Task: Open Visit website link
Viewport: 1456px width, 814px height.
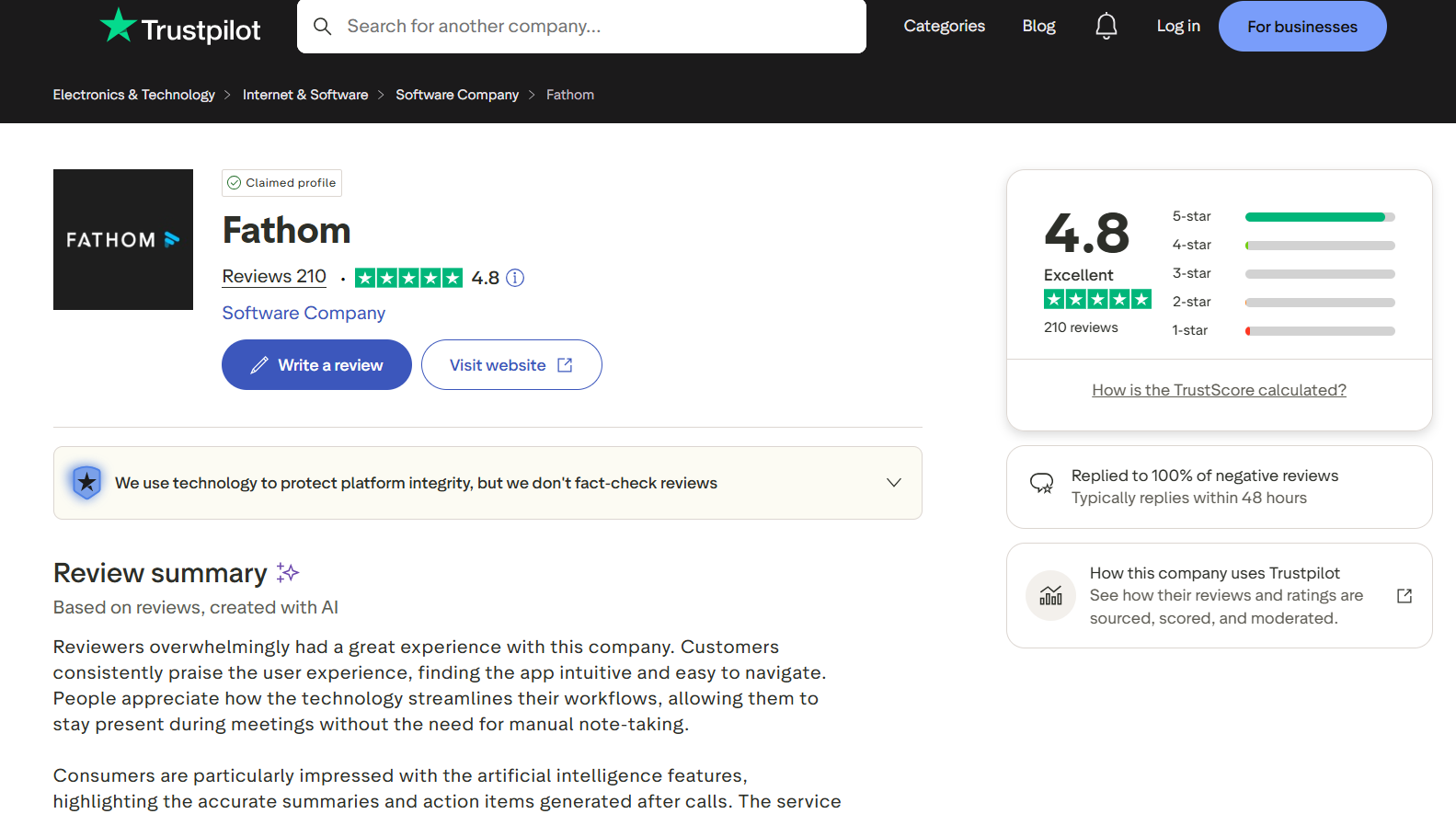Action: pos(510,365)
